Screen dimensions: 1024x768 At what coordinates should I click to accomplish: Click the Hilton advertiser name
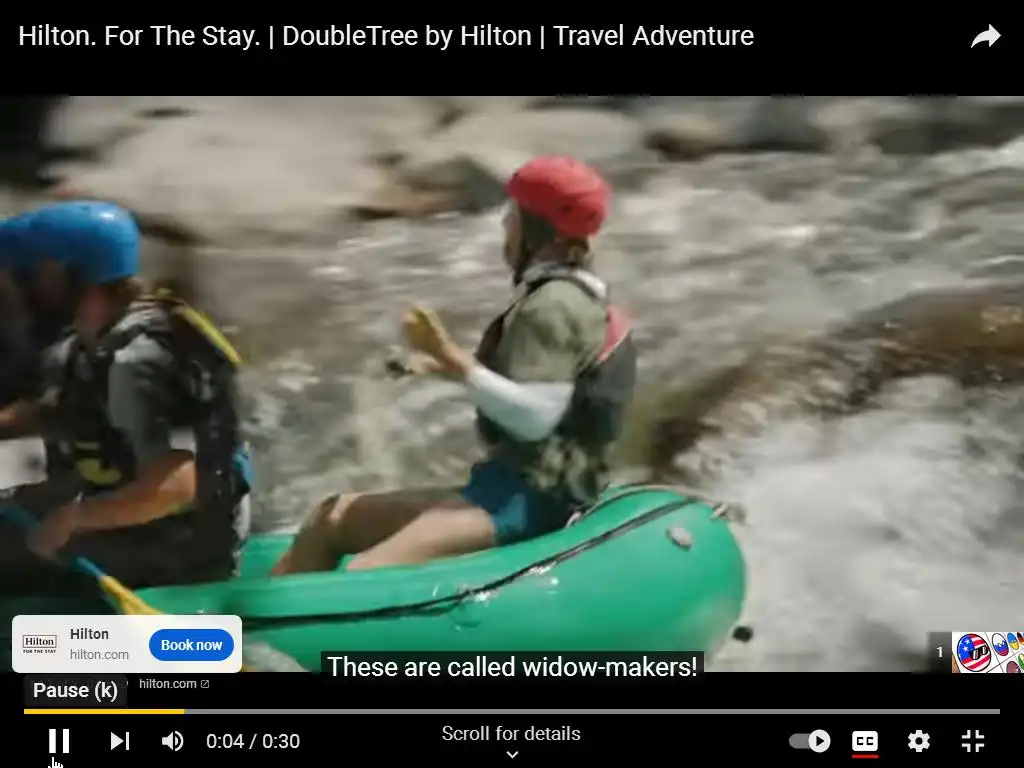click(89, 633)
